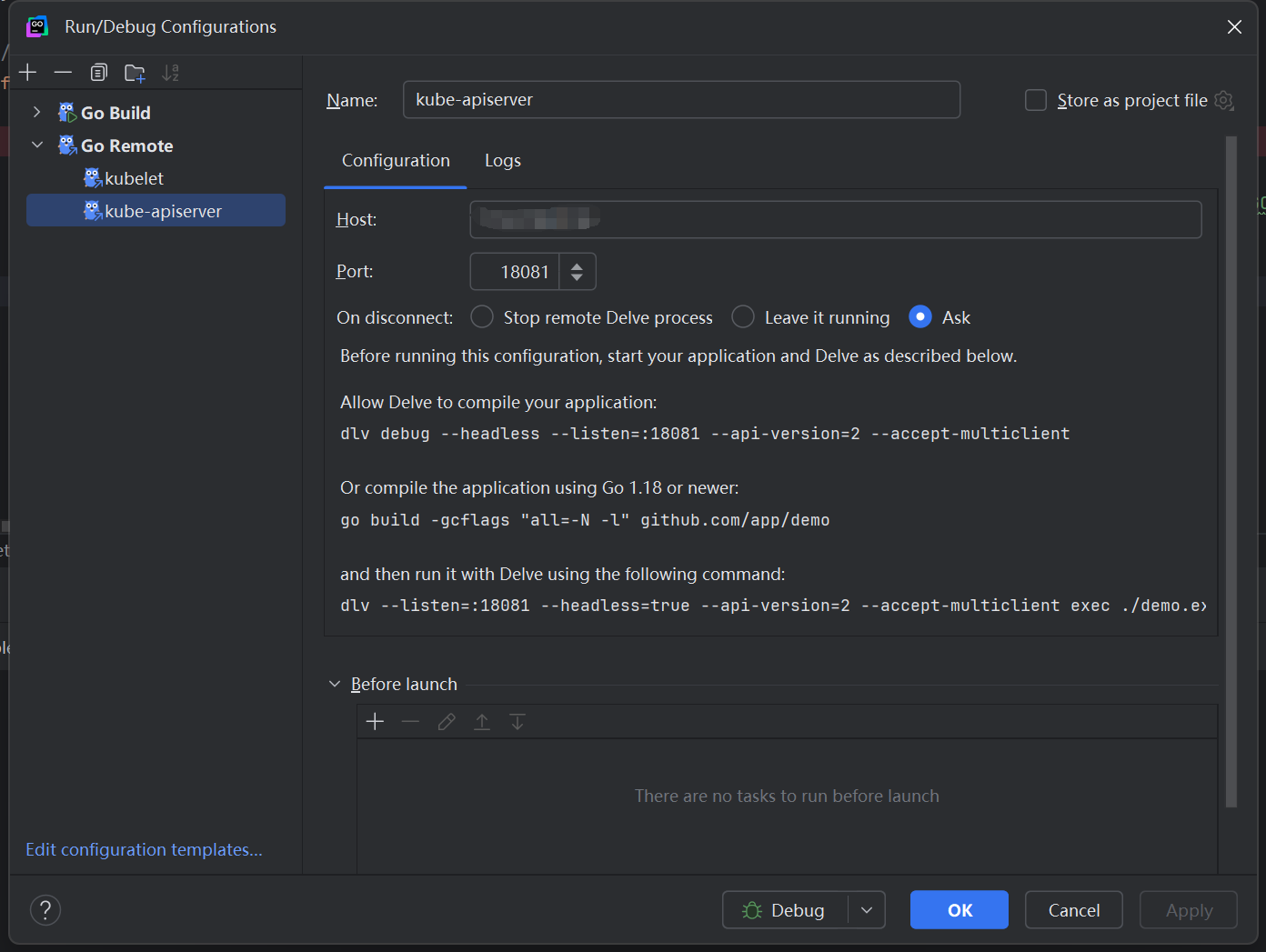Click the 'There are no tasks to run' text

pyautogui.click(x=787, y=796)
